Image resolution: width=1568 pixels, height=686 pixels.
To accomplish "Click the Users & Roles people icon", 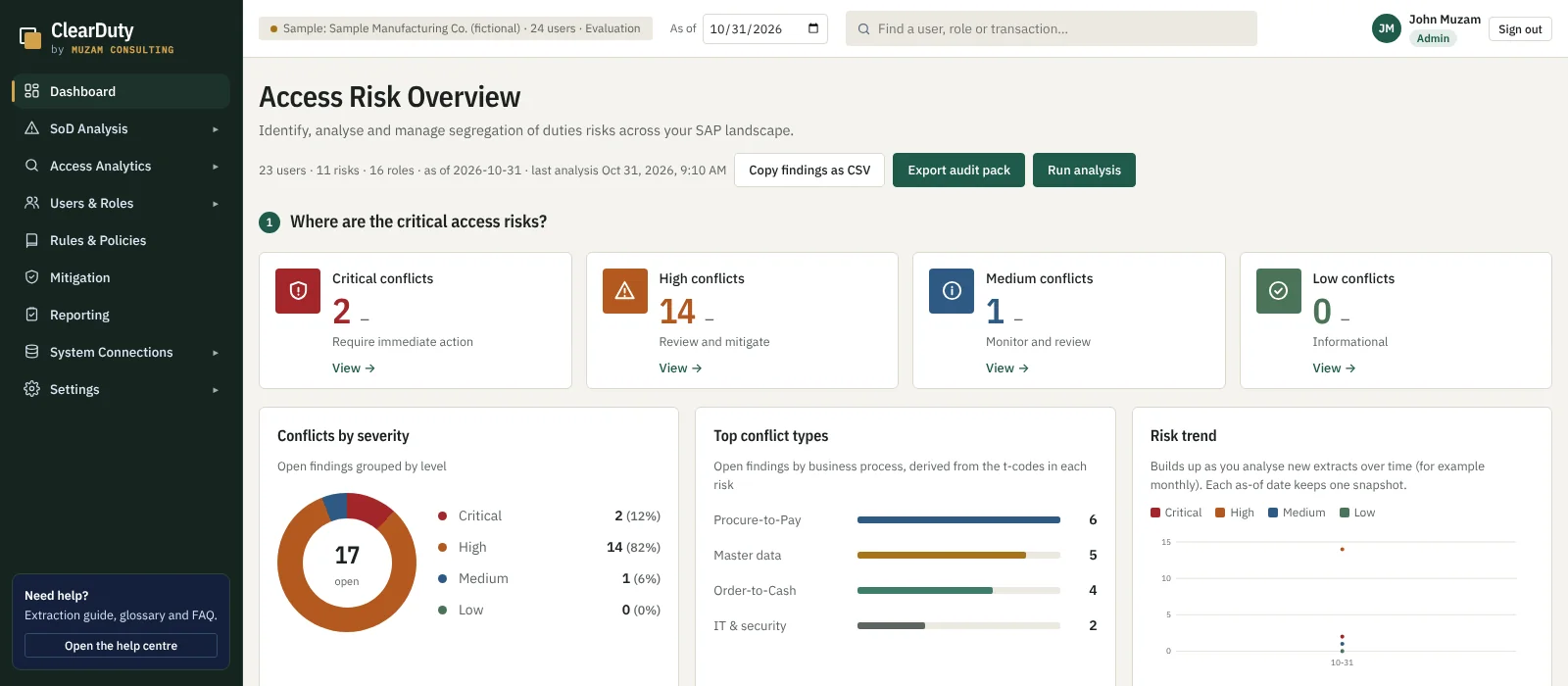I will [31, 203].
